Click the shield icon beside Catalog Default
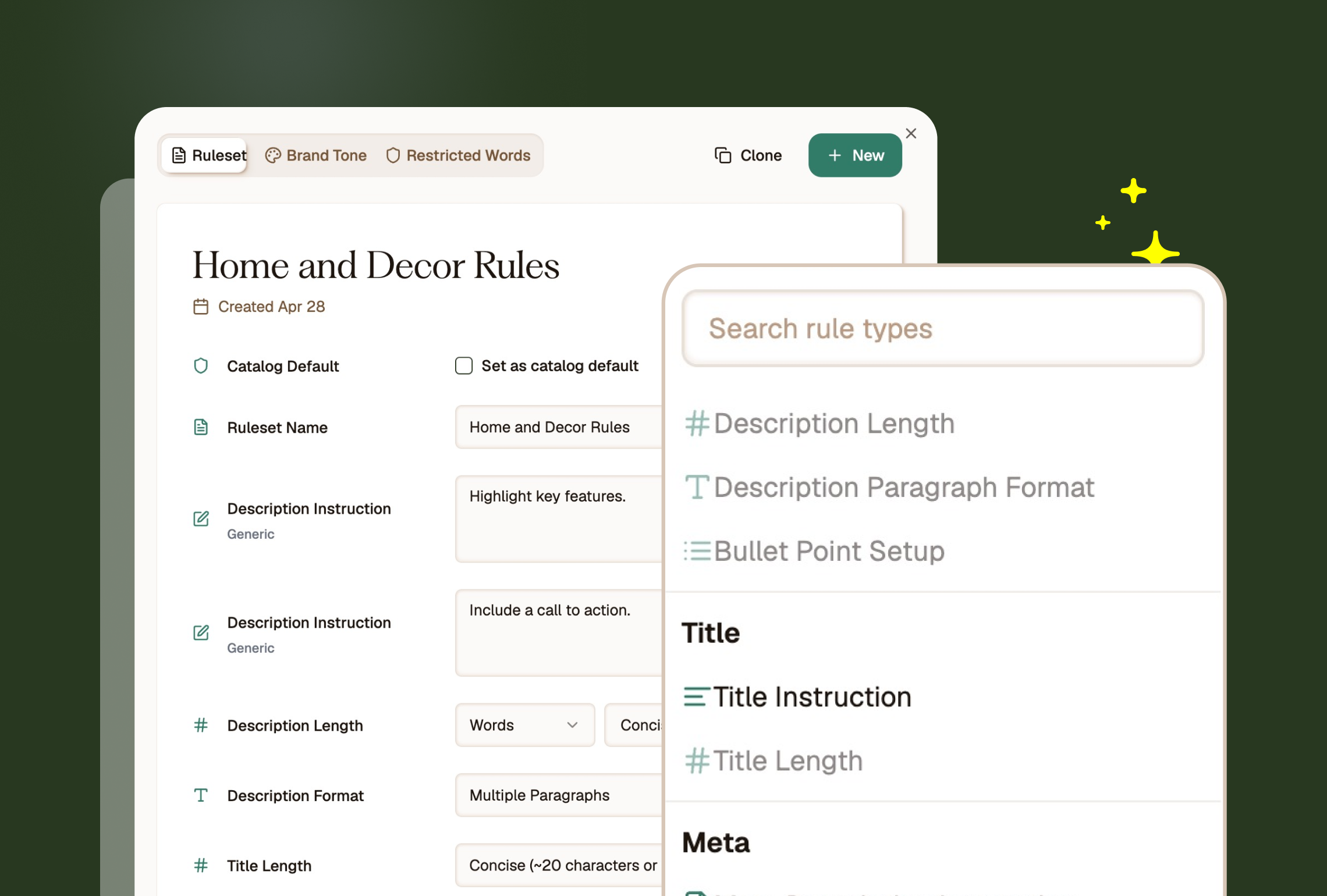1327x896 pixels. (x=201, y=366)
